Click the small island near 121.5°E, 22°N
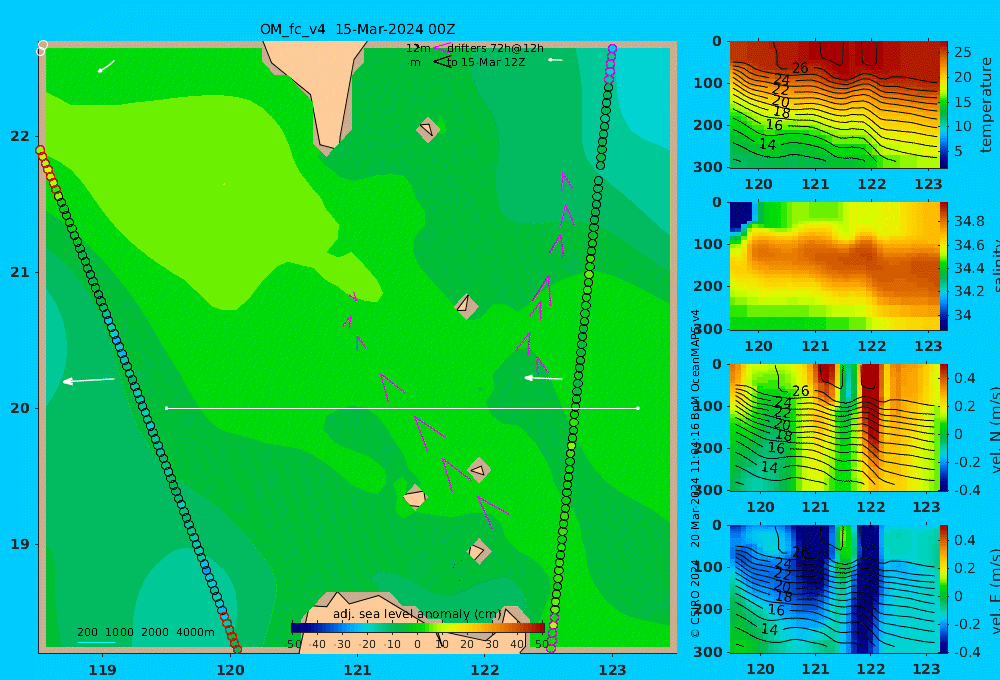Image resolution: width=1000 pixels, height=680 pixels. 428,129
